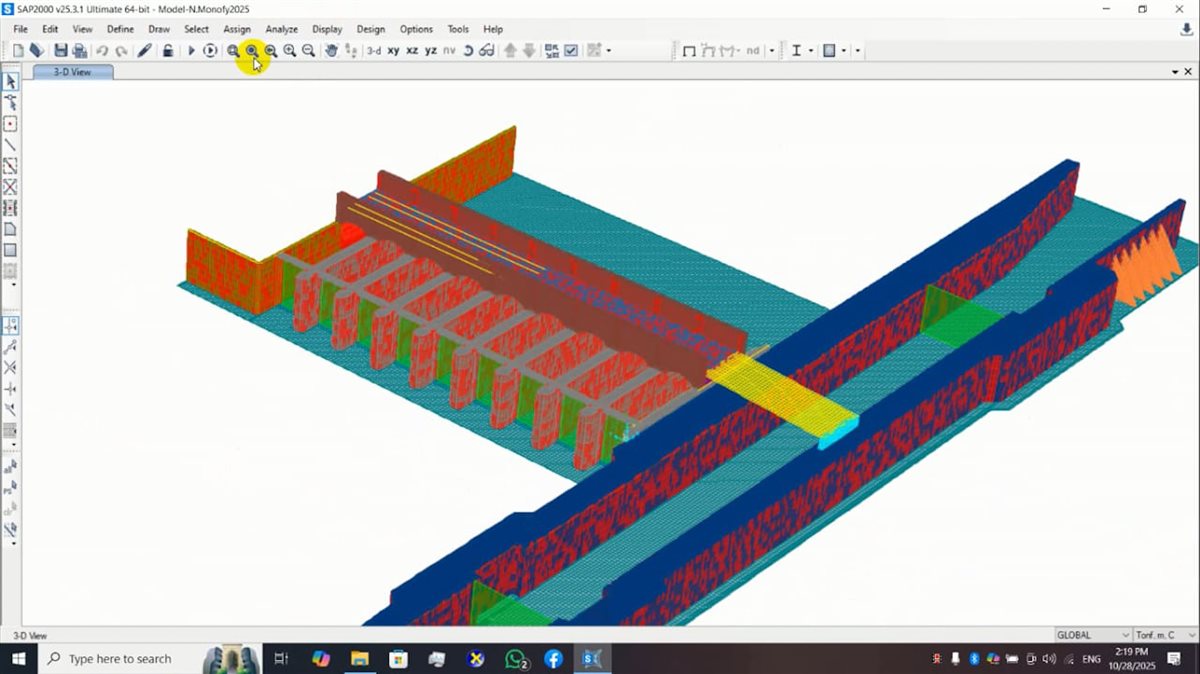Select the Draw Frame/Cable line tool
The image size is (1200, 674).
click(10, 145)
